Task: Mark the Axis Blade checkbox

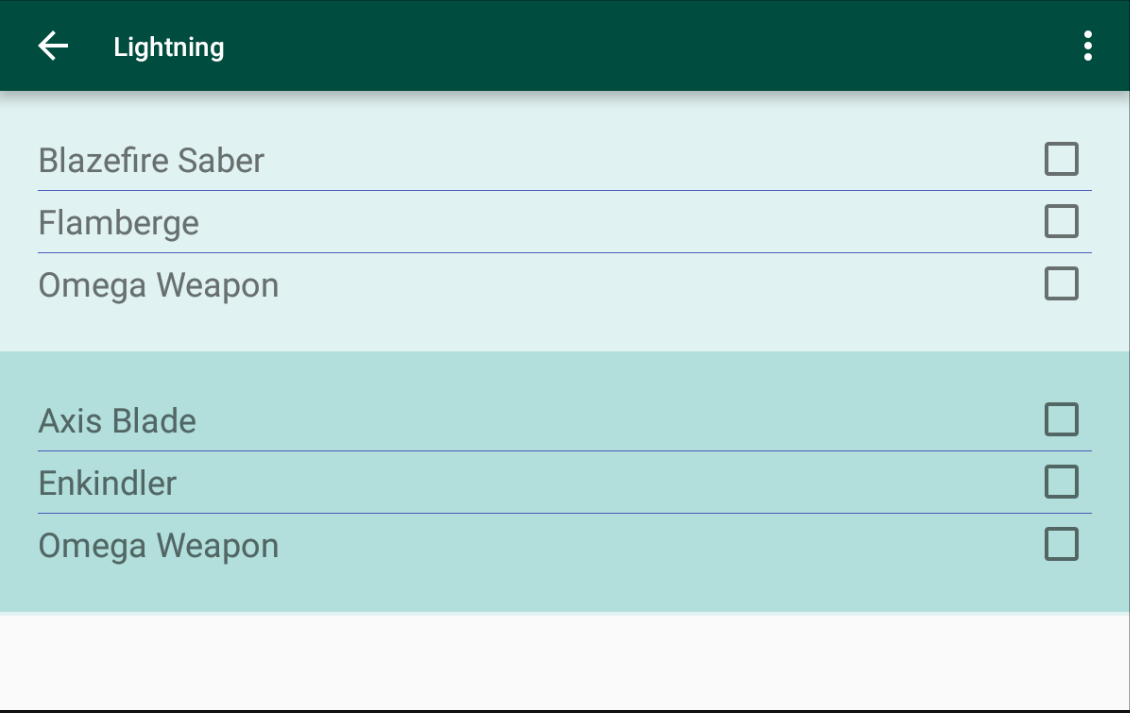Action: 1061,420
